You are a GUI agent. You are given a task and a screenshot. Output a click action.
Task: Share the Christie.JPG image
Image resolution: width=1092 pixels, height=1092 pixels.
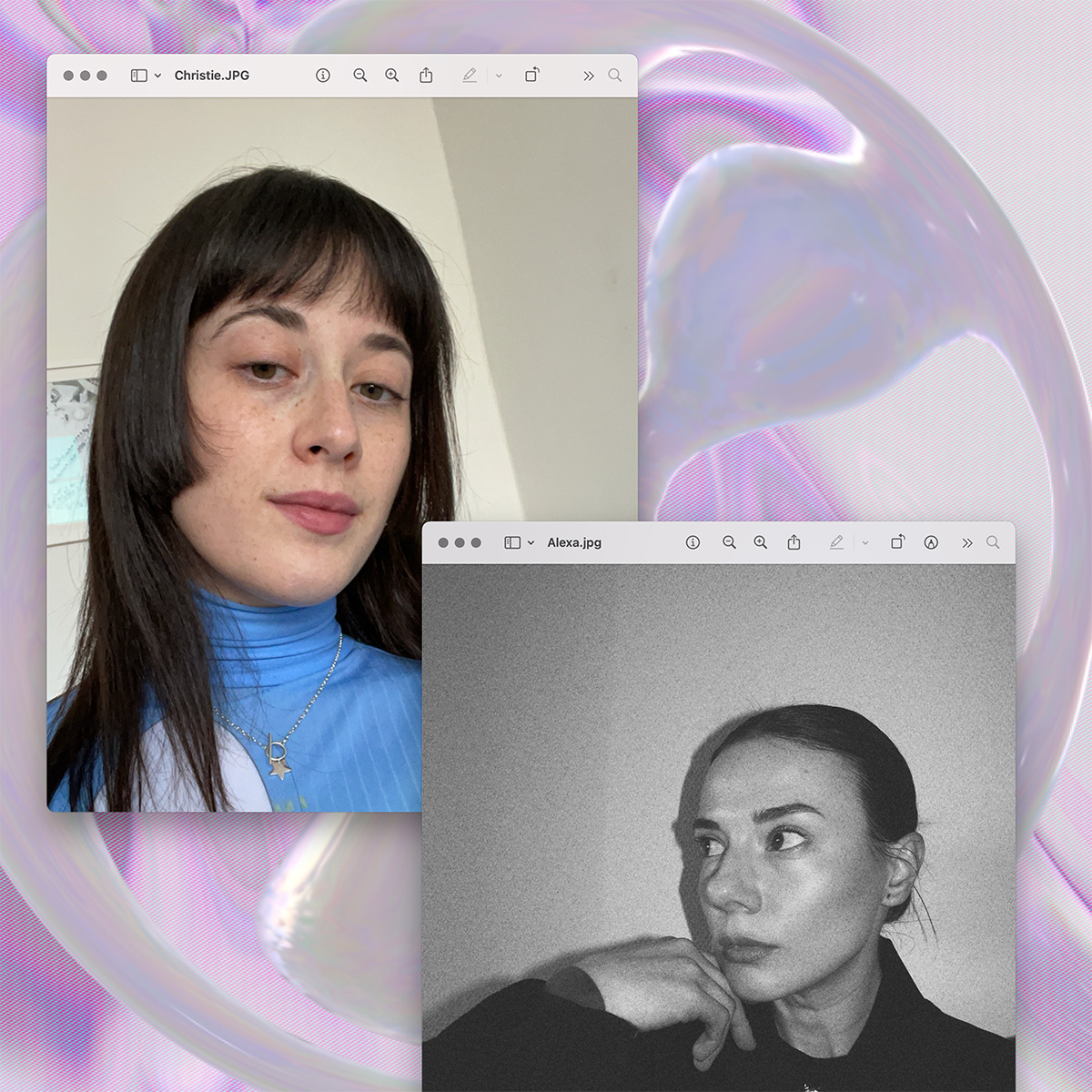pos(426,76)
